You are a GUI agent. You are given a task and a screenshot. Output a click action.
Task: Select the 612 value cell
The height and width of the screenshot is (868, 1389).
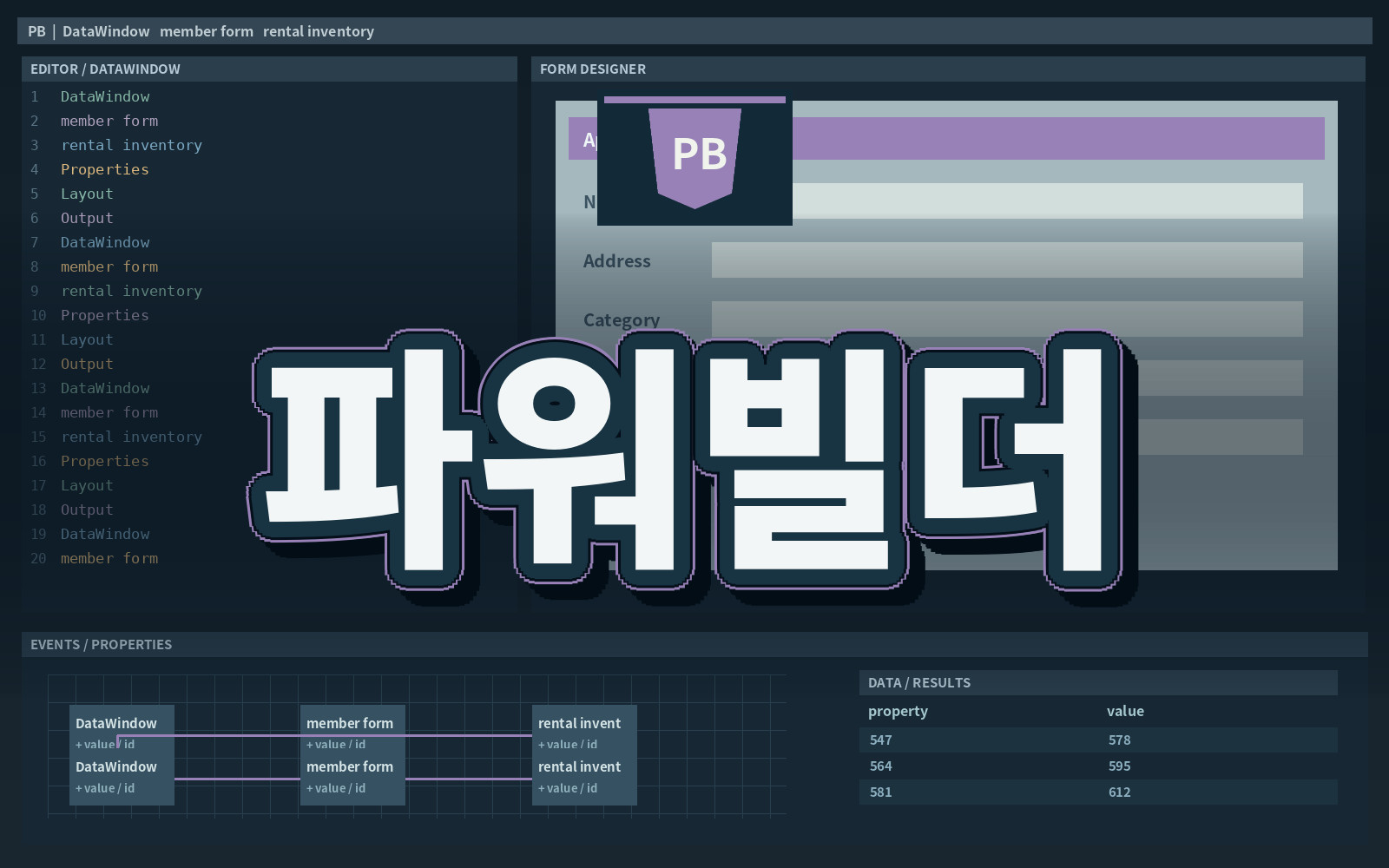1120,792
